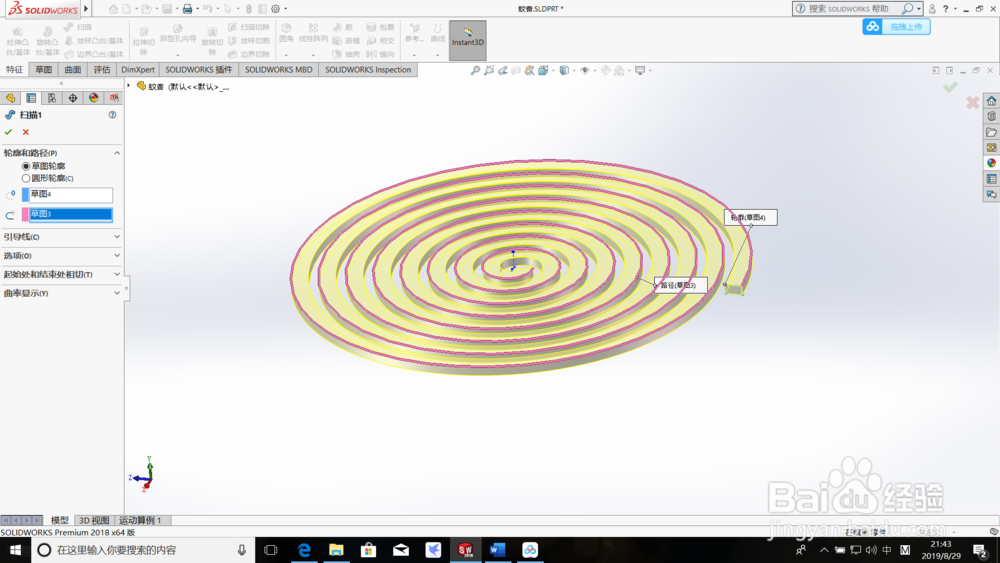Click the 轮廓(草图4) callout label in viewport

[x=751, y=217]
